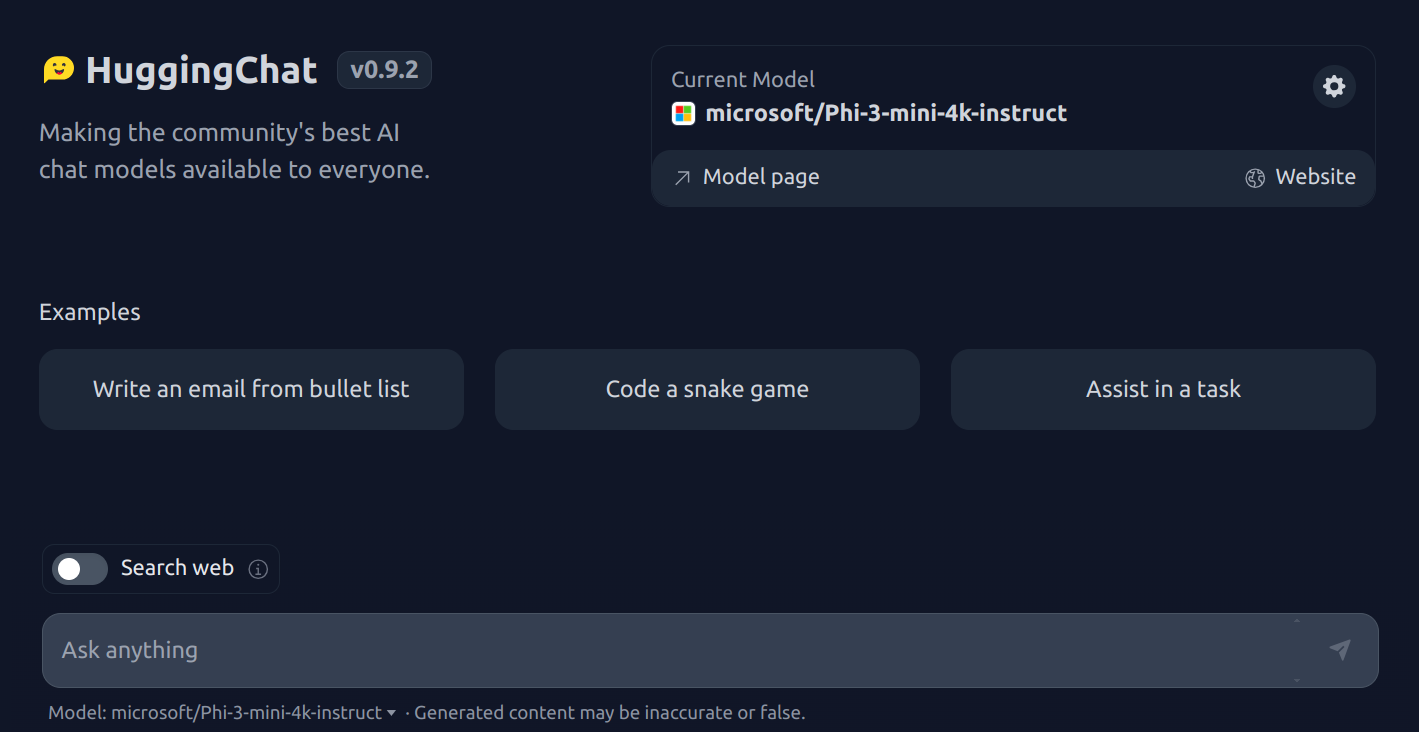This screenshot has width=1419, height=732.
Task: Open model settings via the gear icon
Action: pos(1334,87)
